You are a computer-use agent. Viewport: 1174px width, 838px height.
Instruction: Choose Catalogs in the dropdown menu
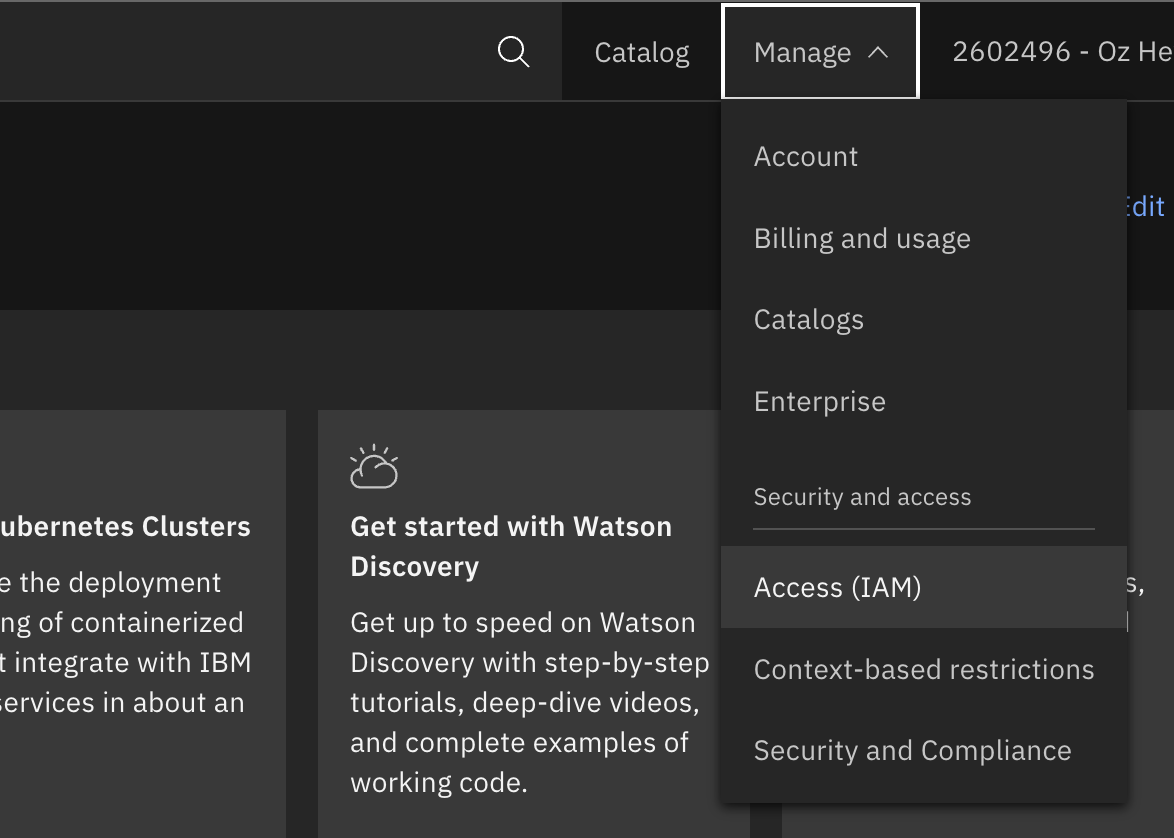[808, 320]
